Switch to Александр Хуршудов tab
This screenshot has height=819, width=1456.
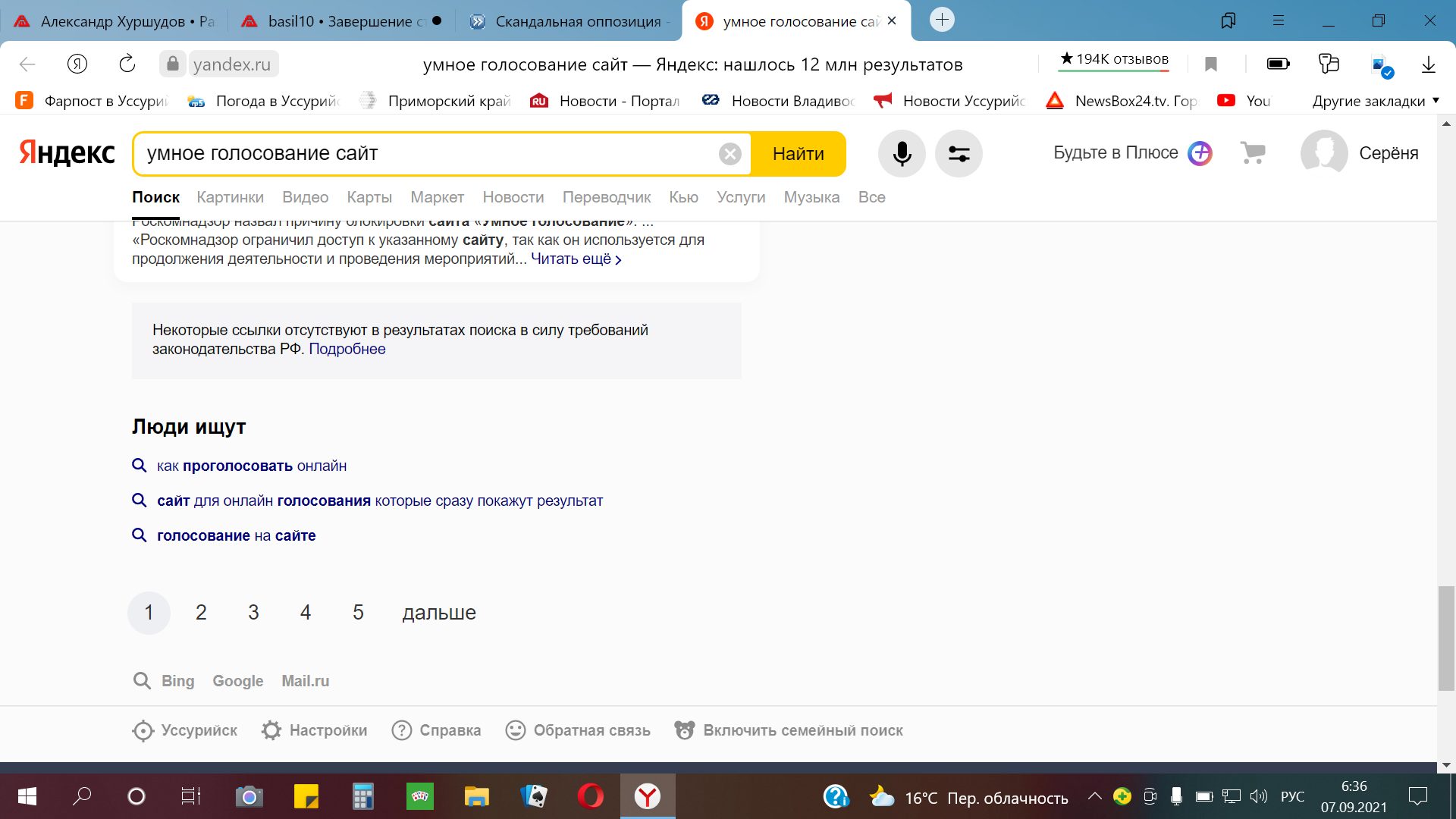[x=114, y=21]
